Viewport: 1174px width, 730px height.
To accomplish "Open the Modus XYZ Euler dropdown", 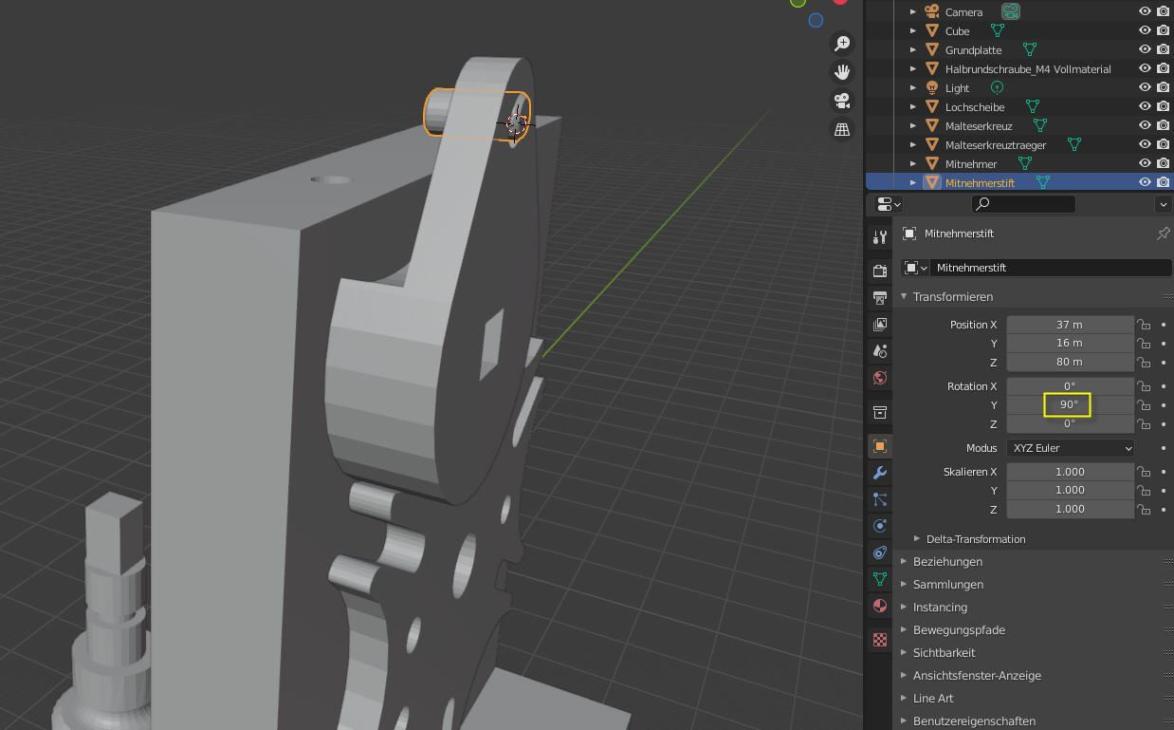I will pos(1070,448).
